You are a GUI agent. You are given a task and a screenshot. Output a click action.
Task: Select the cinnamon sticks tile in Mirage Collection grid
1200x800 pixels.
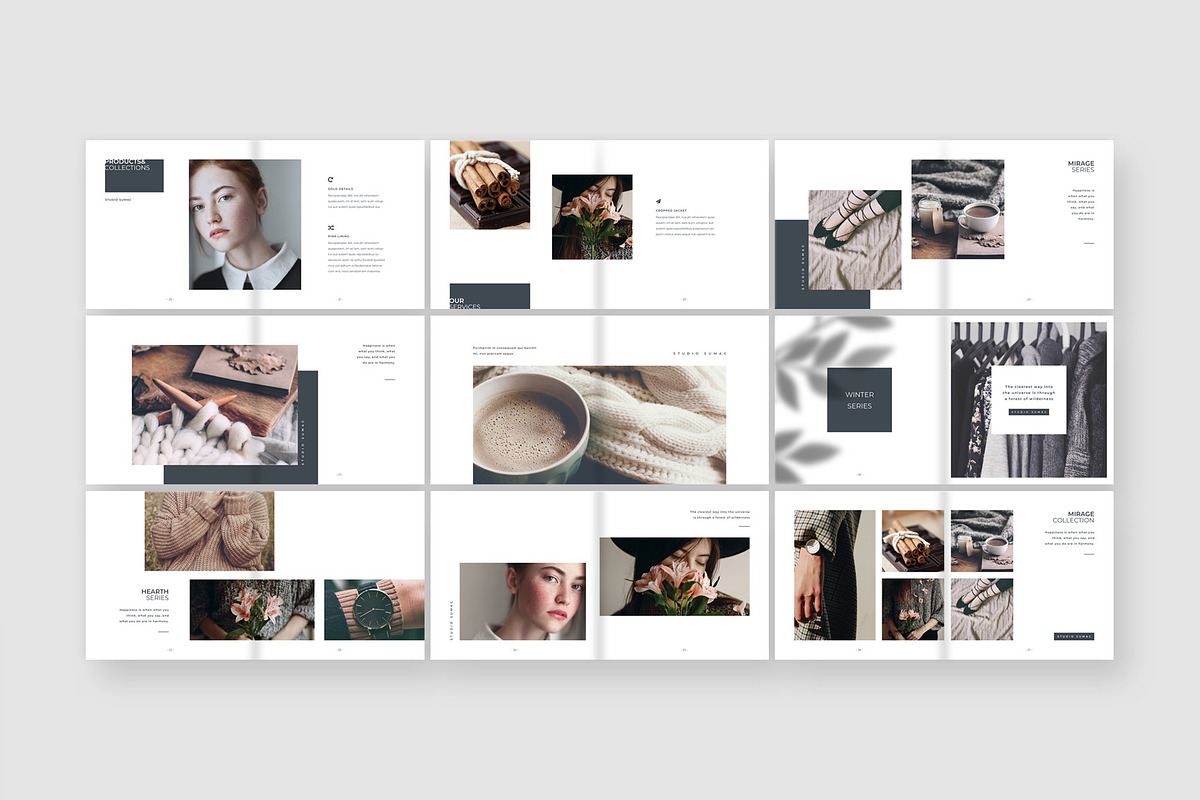click(913, 541)
